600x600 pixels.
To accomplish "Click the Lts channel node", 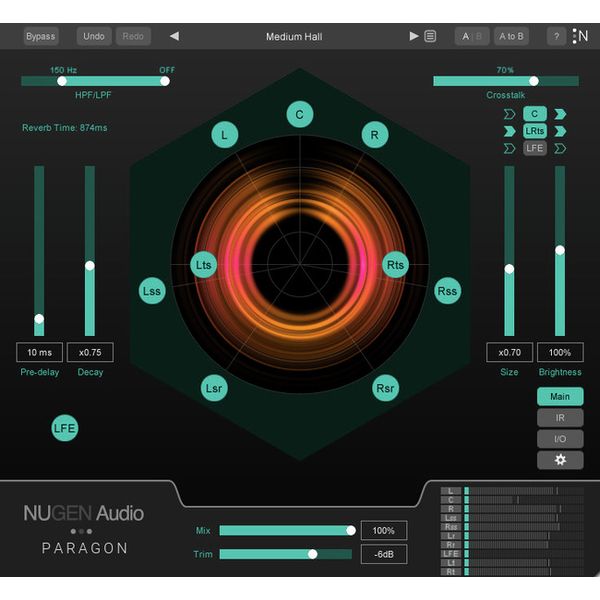I will click(x=204, y=265).
